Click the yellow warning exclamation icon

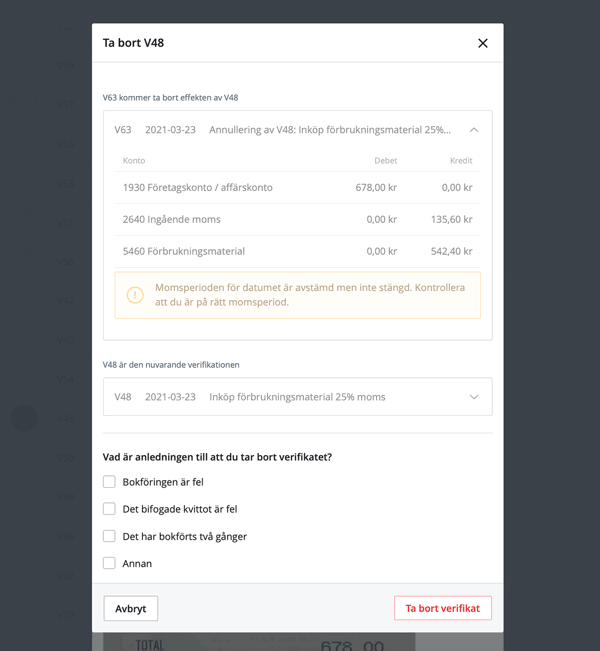coord(135,295)
